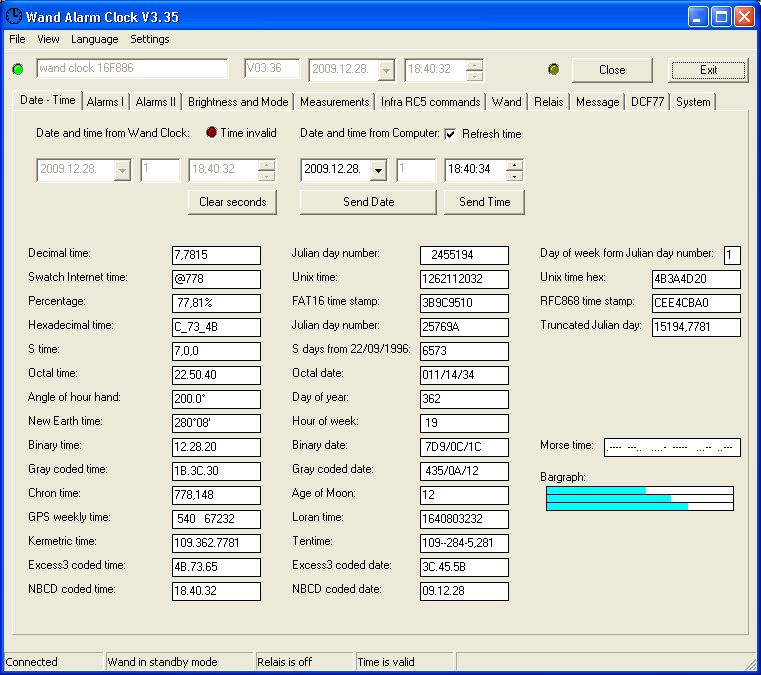Image resolution: width=761 pixels, height=675 pixels.
Task: Open the Language menu
Action: (x=95, y=39)
